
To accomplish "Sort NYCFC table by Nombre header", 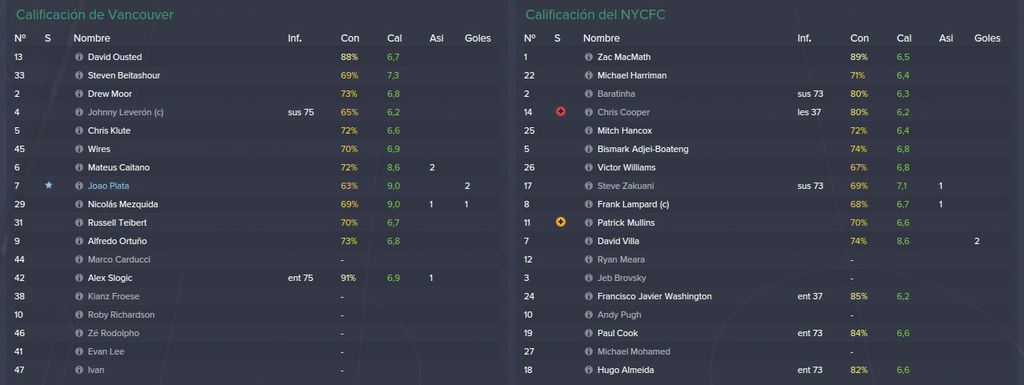I will [x=601, y=38].
